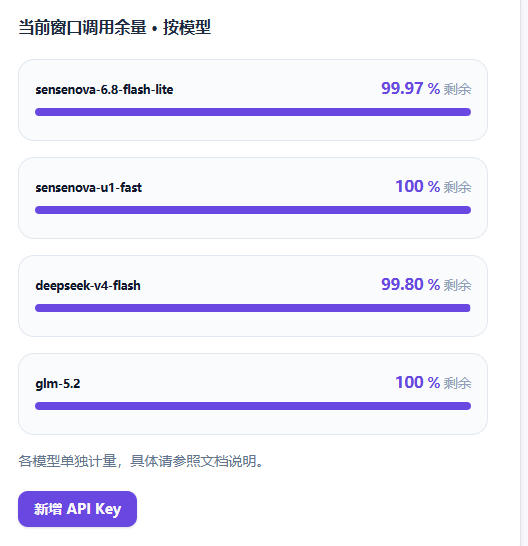
Task: Select the glm-5.2 model name
Action: pos(58,384)
